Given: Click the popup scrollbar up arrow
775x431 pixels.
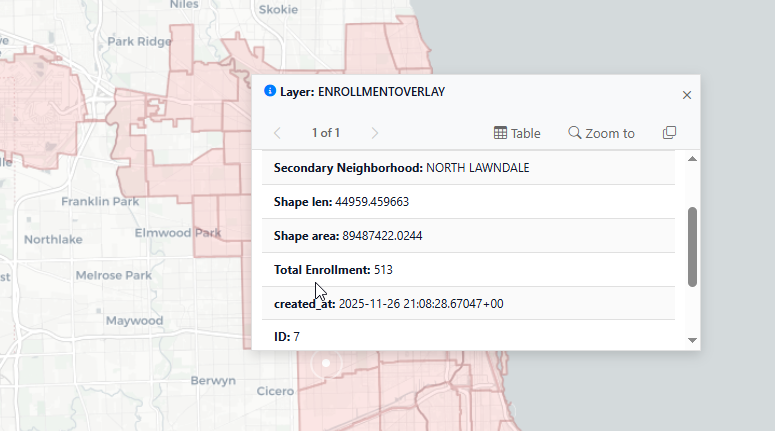Looking at the screenshot, I should click(x=692, y=159).
